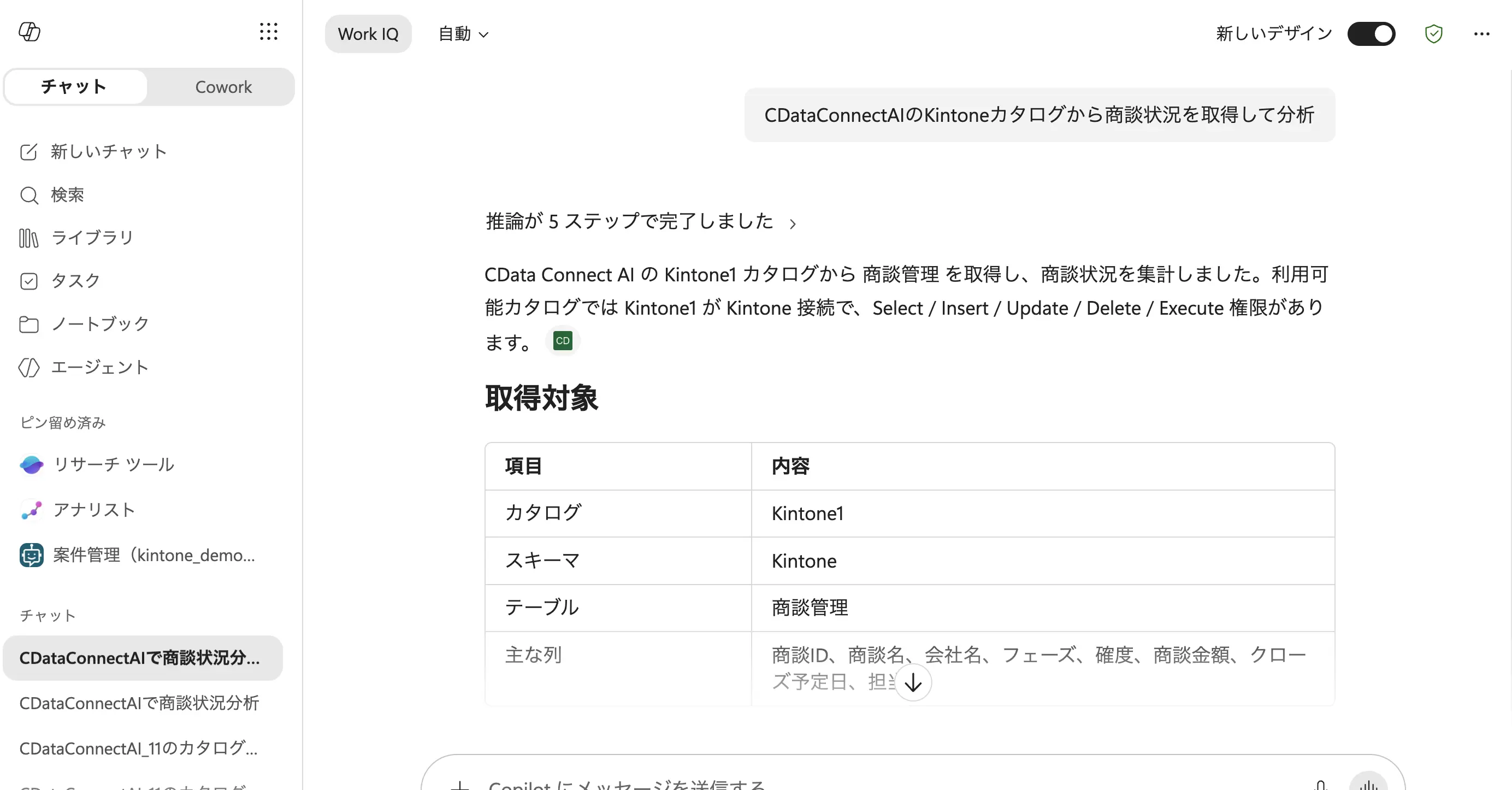Click the CD citation badge
This screenshot has width=1512, height=790.
click(x=562, y=341)
